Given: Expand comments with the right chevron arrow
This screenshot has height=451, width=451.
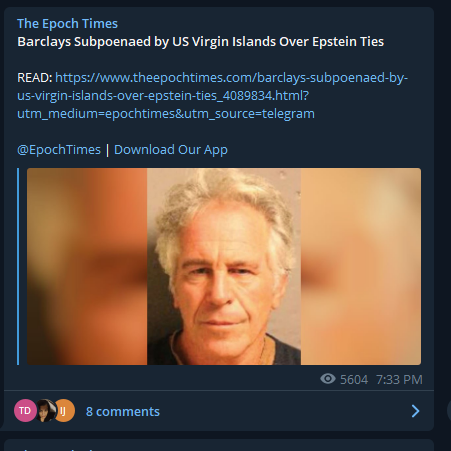Looking at the screenshot, I should [x=415, y=411].
